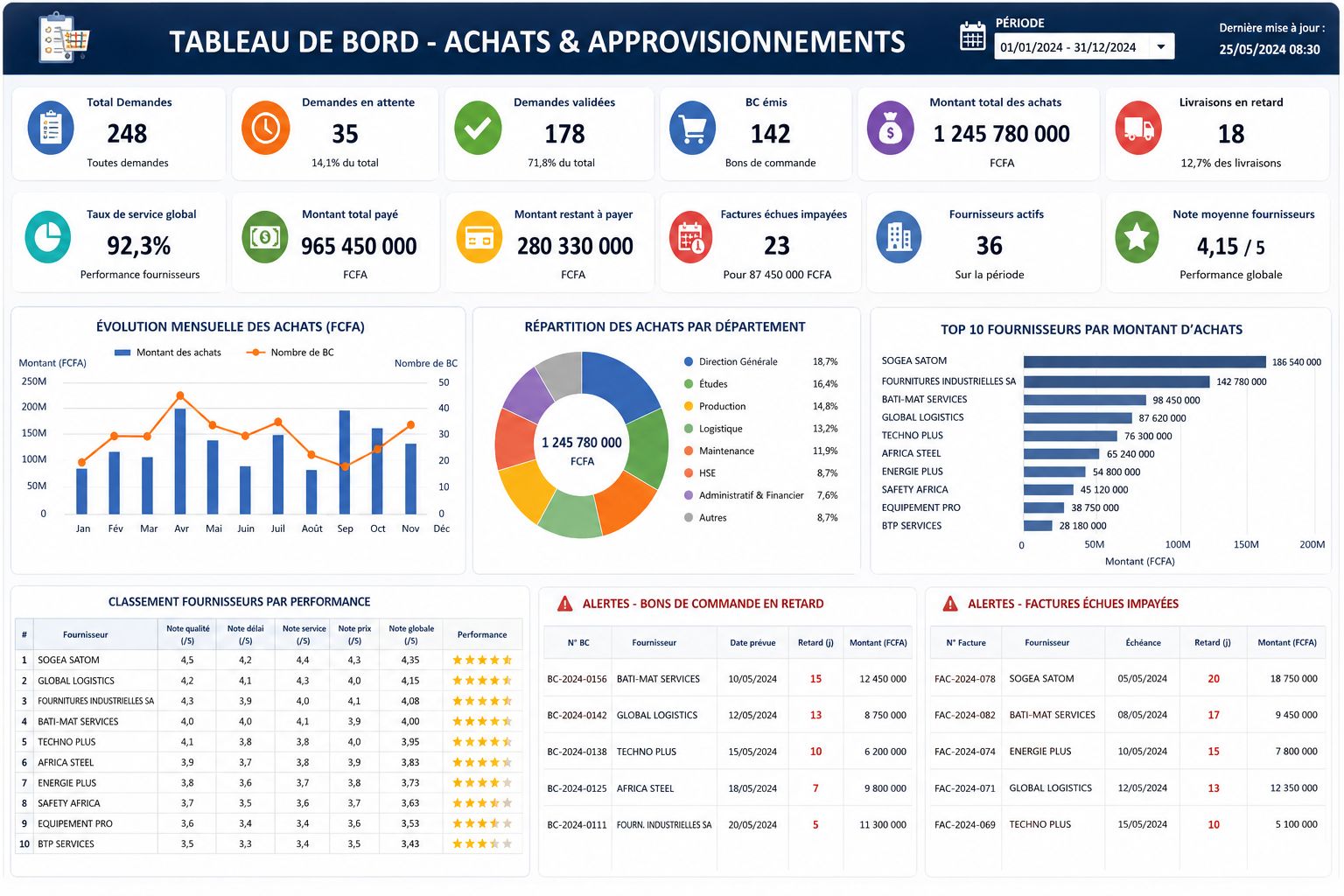The height and width of the screenshot is (896, 1344).
Task: Click the Demandes validées green checkmark icon
Action: tap(478, 128)
